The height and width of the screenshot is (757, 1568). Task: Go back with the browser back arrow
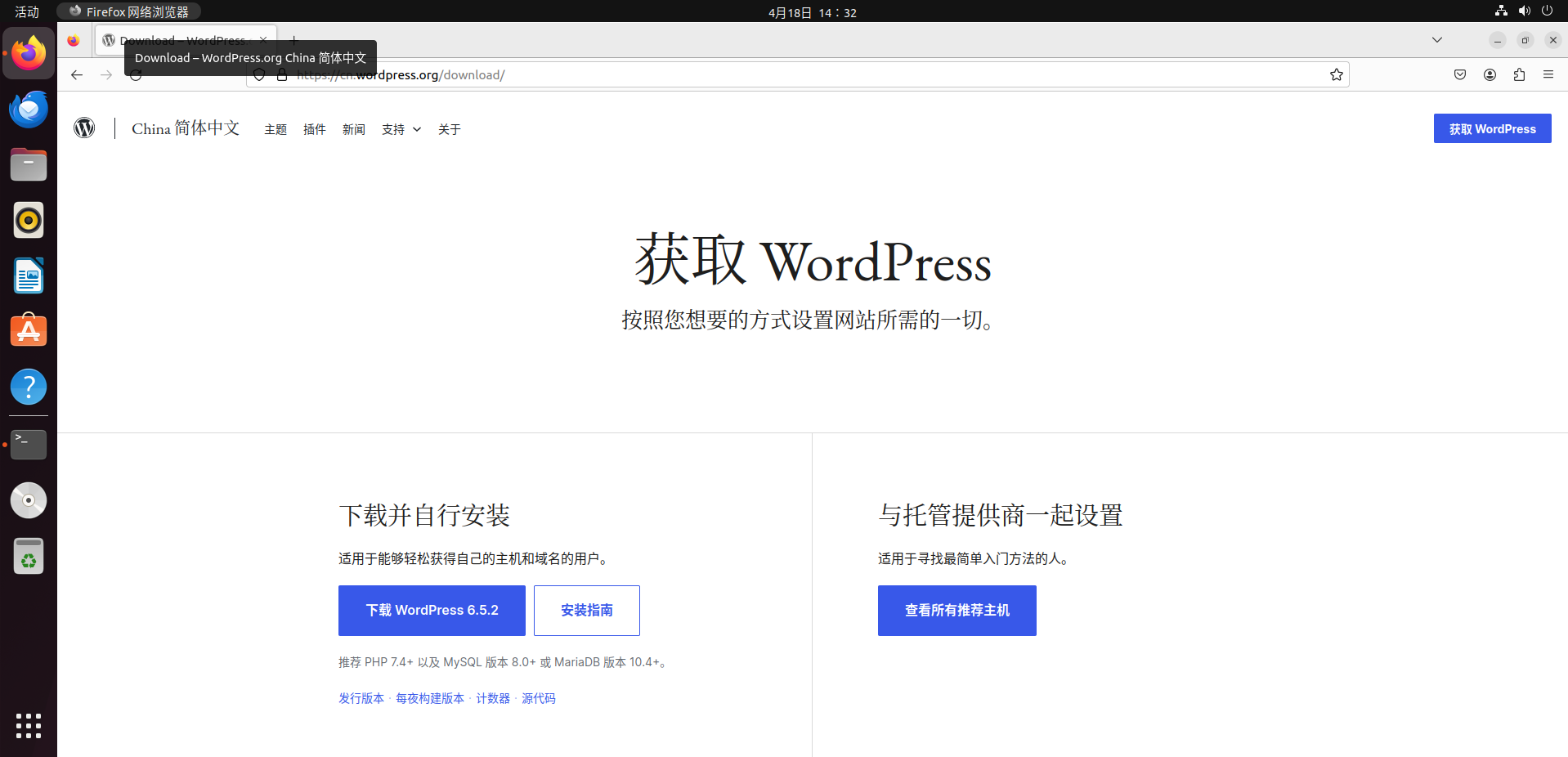pyautogui.click(x=77, y=75)
